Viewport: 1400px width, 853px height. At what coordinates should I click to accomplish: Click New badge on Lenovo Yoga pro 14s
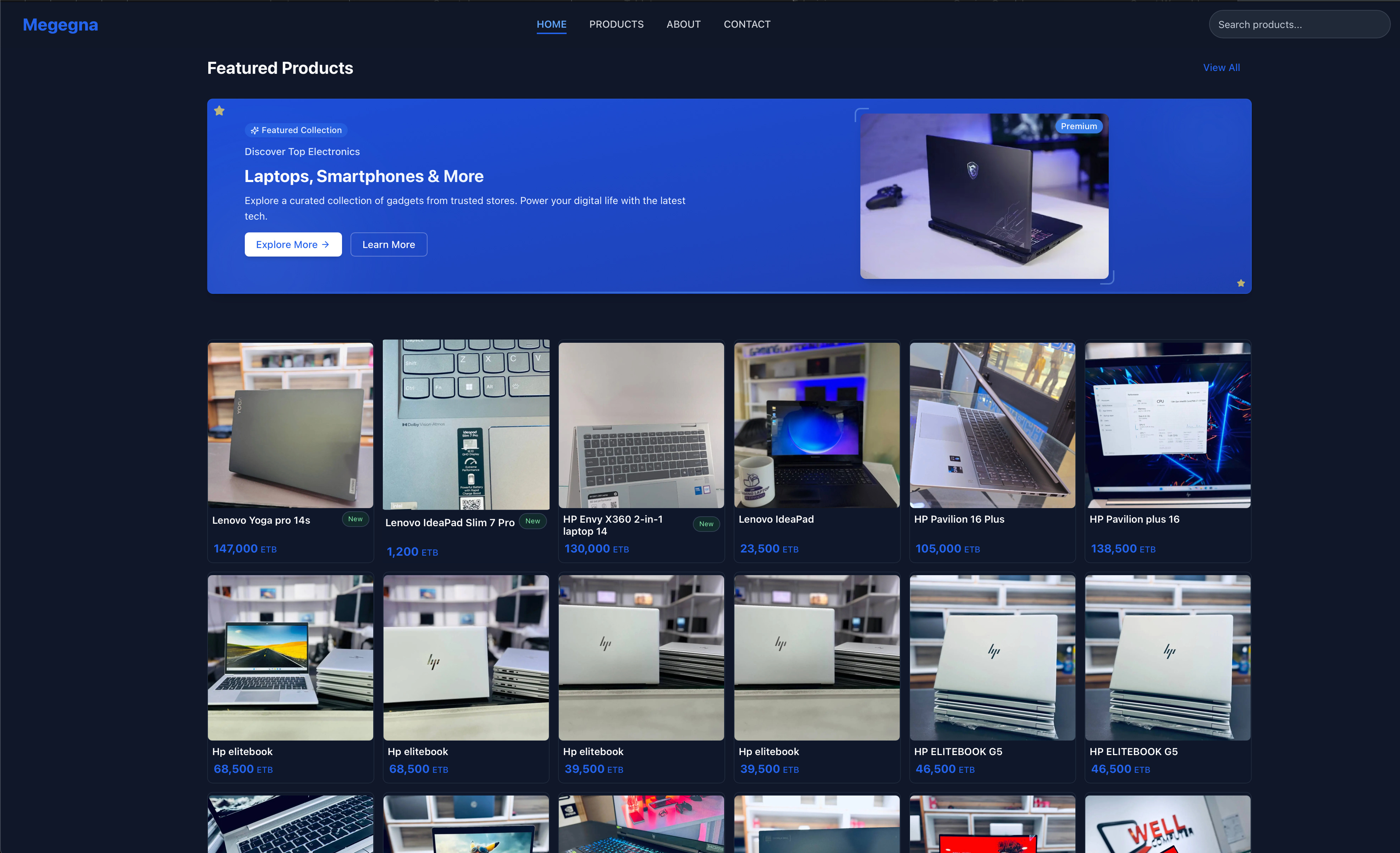click(x=355, y=519)
